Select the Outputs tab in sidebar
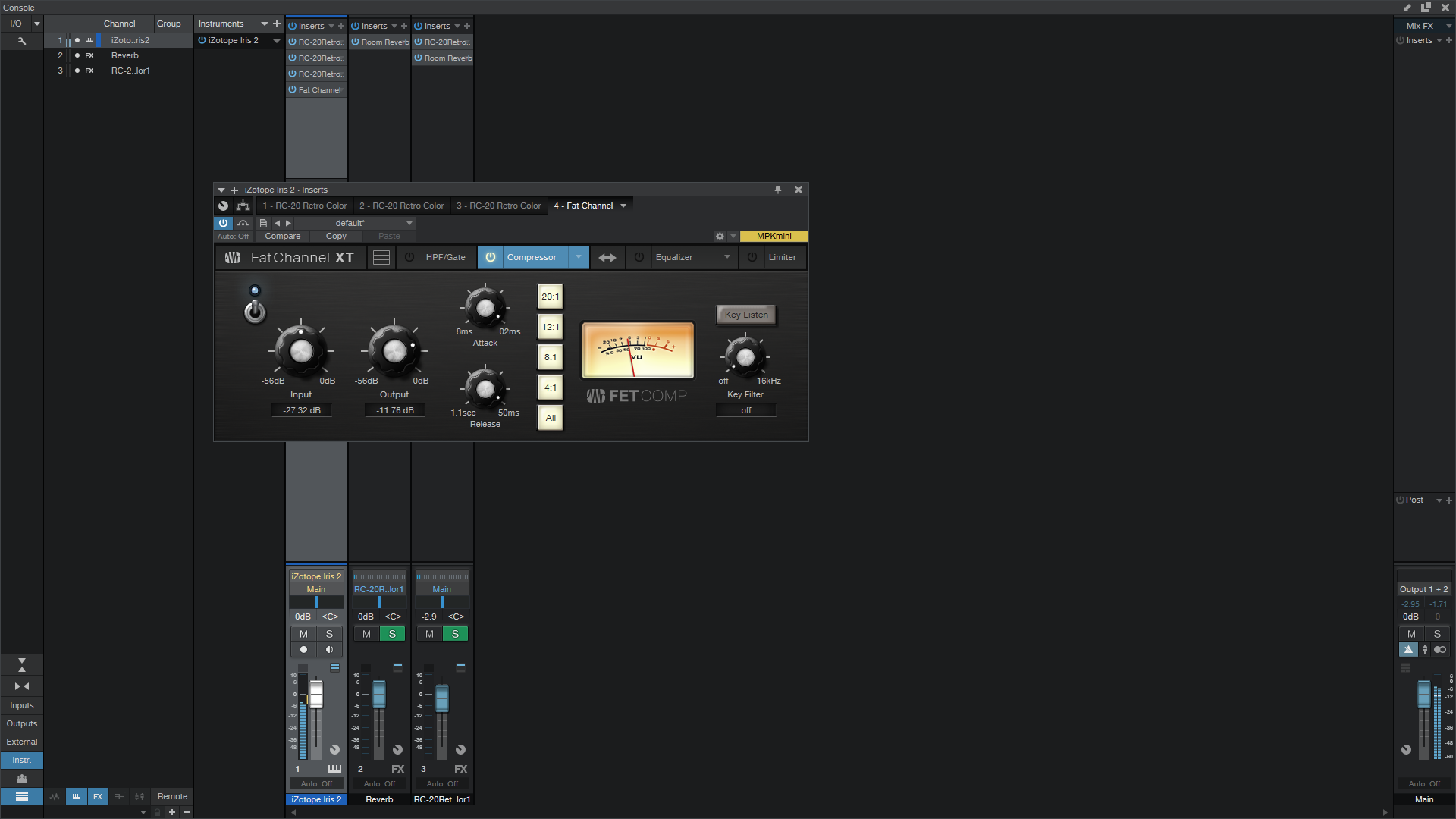Viewport: 1456px width, 819px height. [21, 723]
